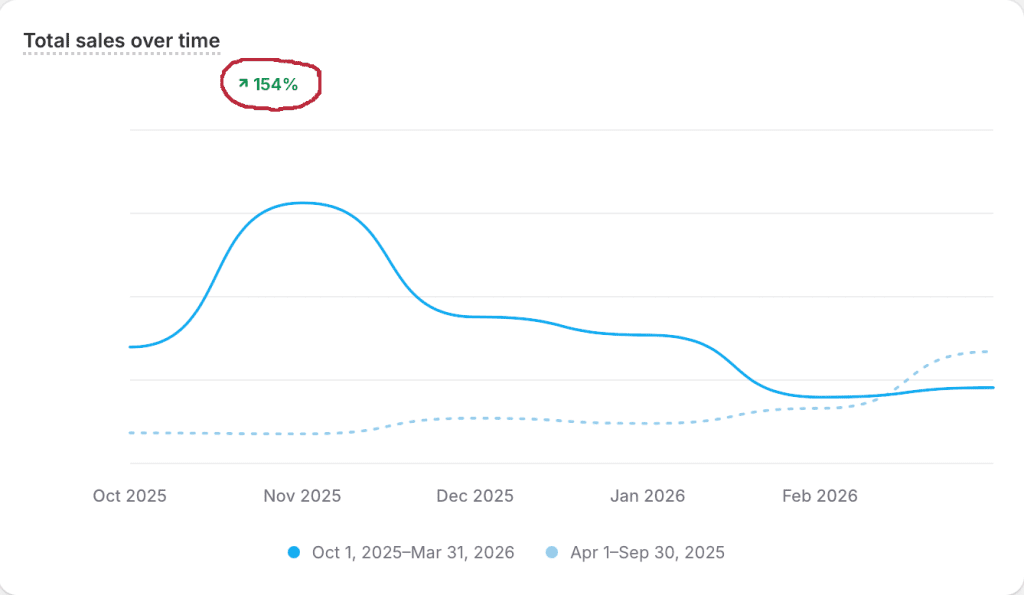Screen dimensions: 1024x595
Task: Open the "Total sales over time" title link
Action: (121, 41)
